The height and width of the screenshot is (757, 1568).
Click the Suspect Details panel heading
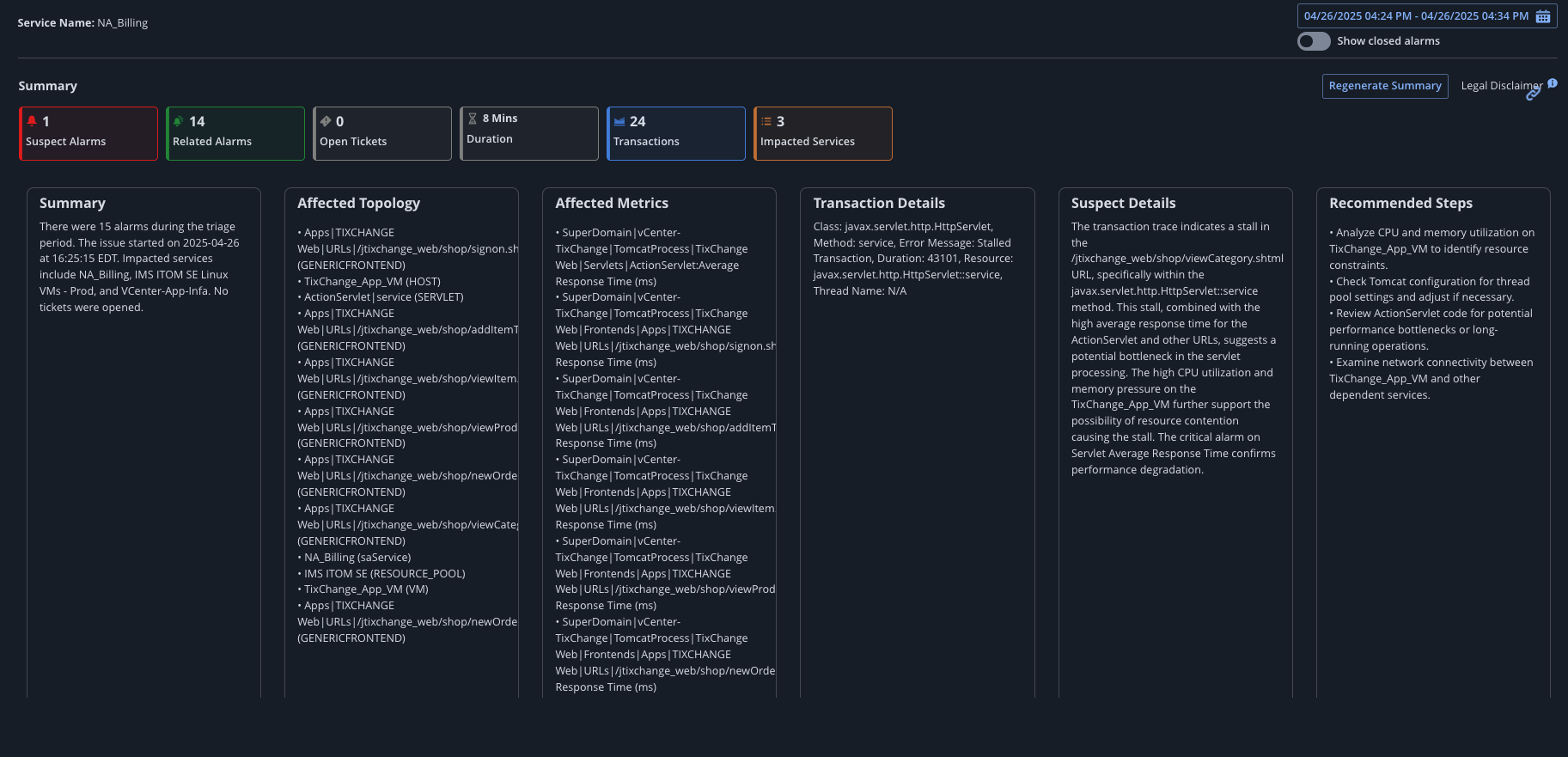point(1123,203)
